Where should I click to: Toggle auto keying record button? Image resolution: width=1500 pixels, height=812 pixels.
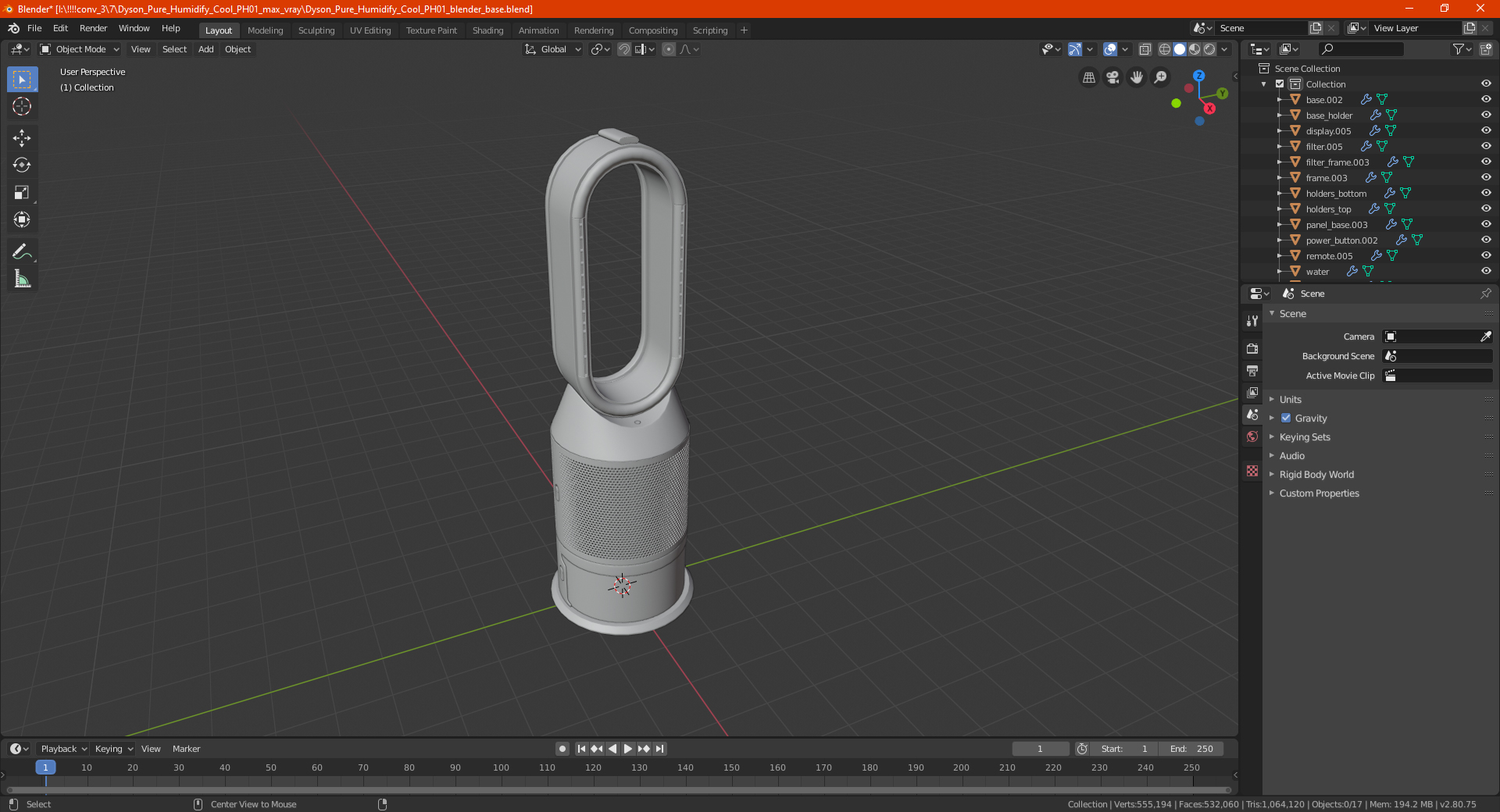(x=562, y=749)
